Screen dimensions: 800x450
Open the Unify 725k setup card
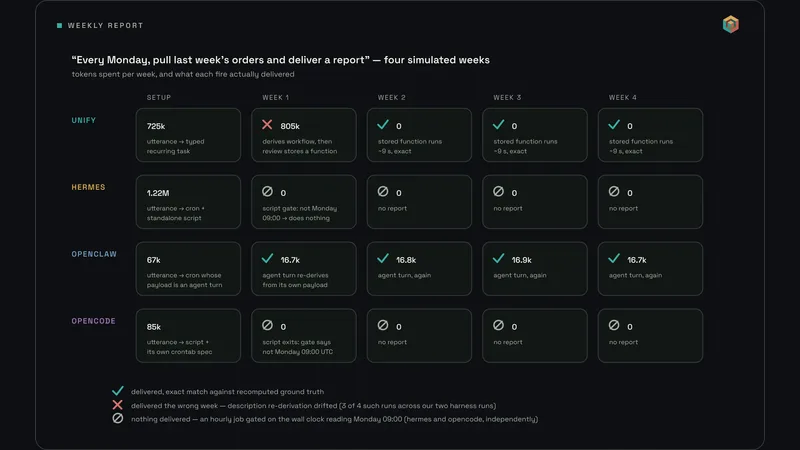click(x=188, y=135)
